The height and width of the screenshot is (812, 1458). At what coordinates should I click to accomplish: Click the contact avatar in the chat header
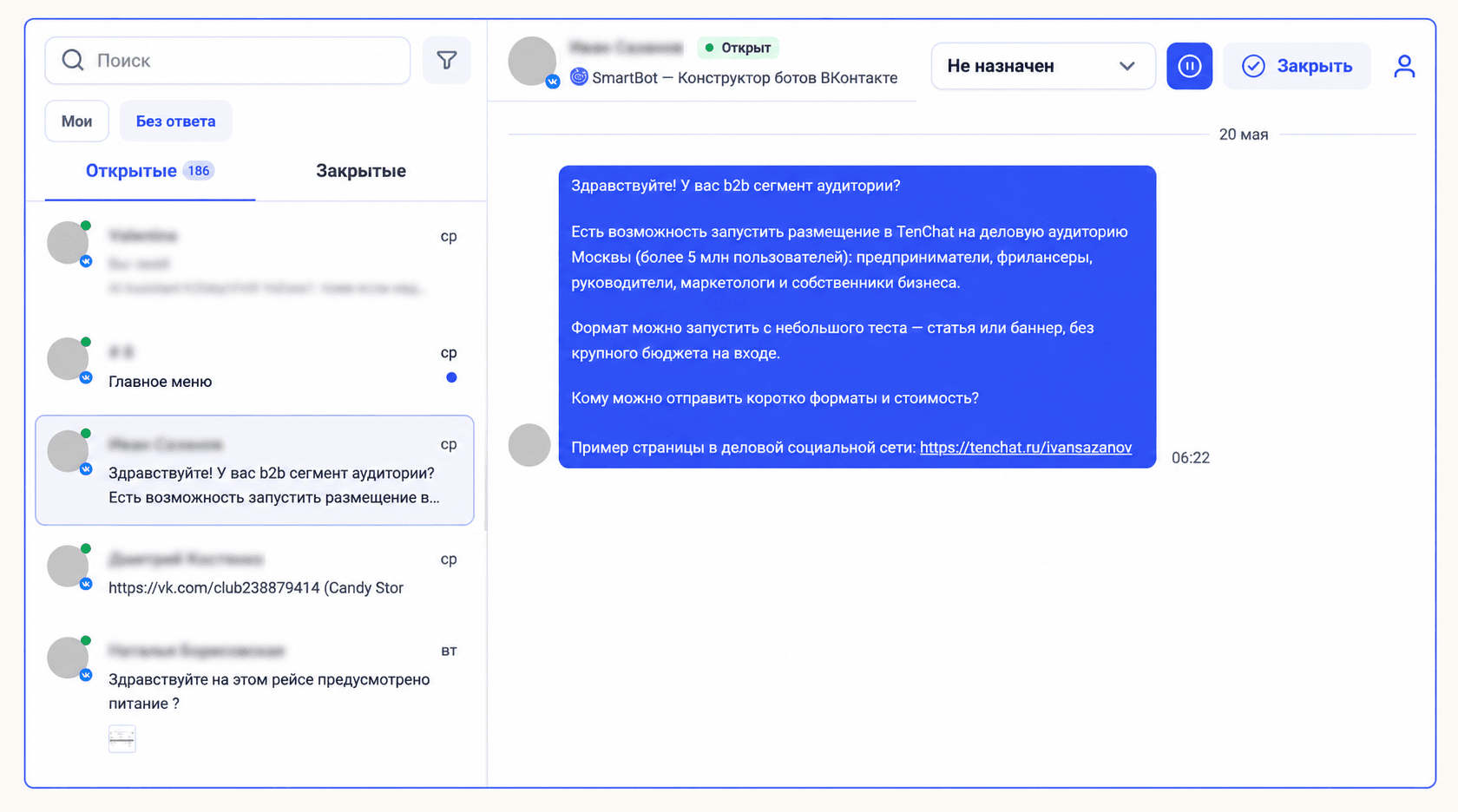(531, 61)
